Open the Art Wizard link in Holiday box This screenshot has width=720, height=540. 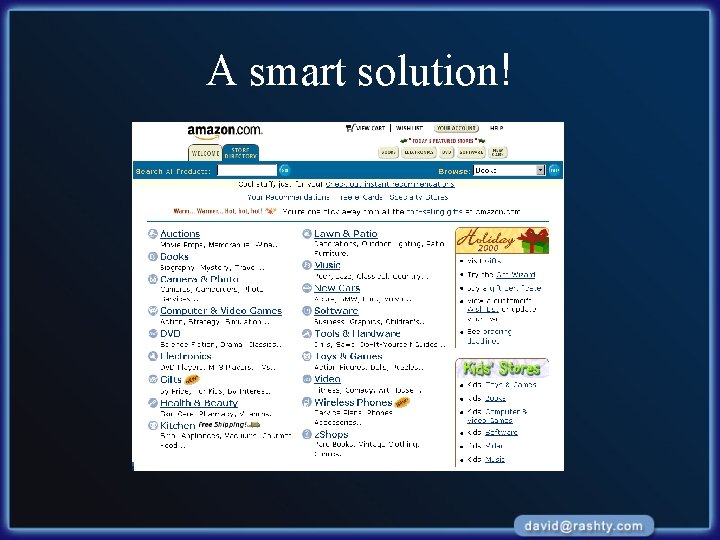click(515, 275)
